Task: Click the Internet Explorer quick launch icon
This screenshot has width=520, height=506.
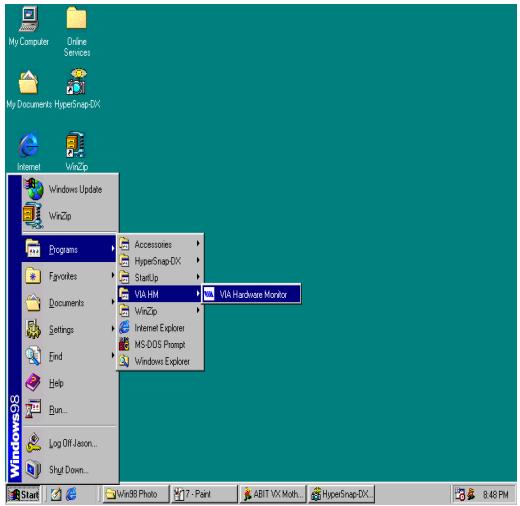Action: click(71, 494)
